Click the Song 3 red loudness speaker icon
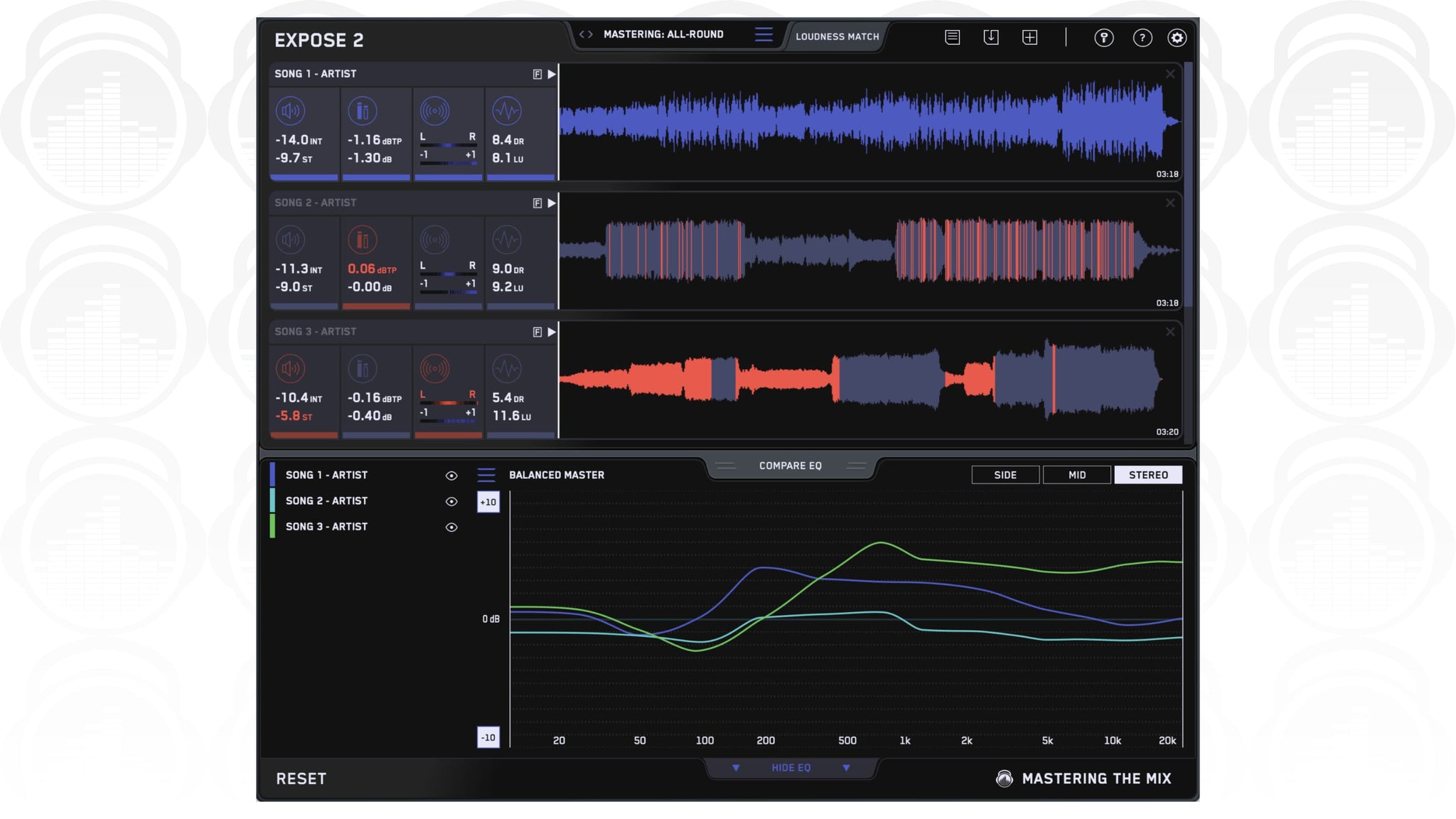 point(290,368)
